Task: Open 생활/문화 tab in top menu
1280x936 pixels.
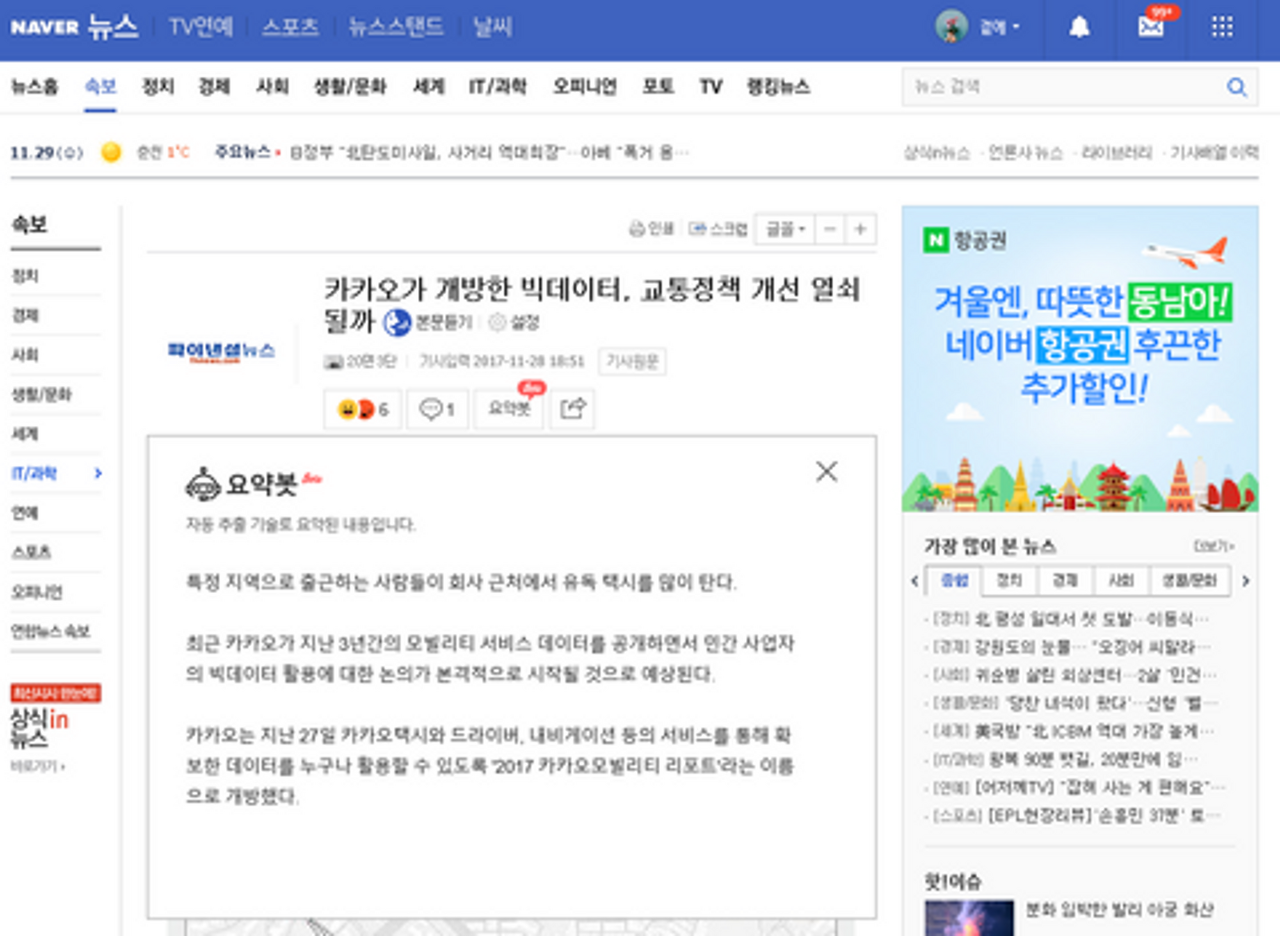Action: pos(350,87)
